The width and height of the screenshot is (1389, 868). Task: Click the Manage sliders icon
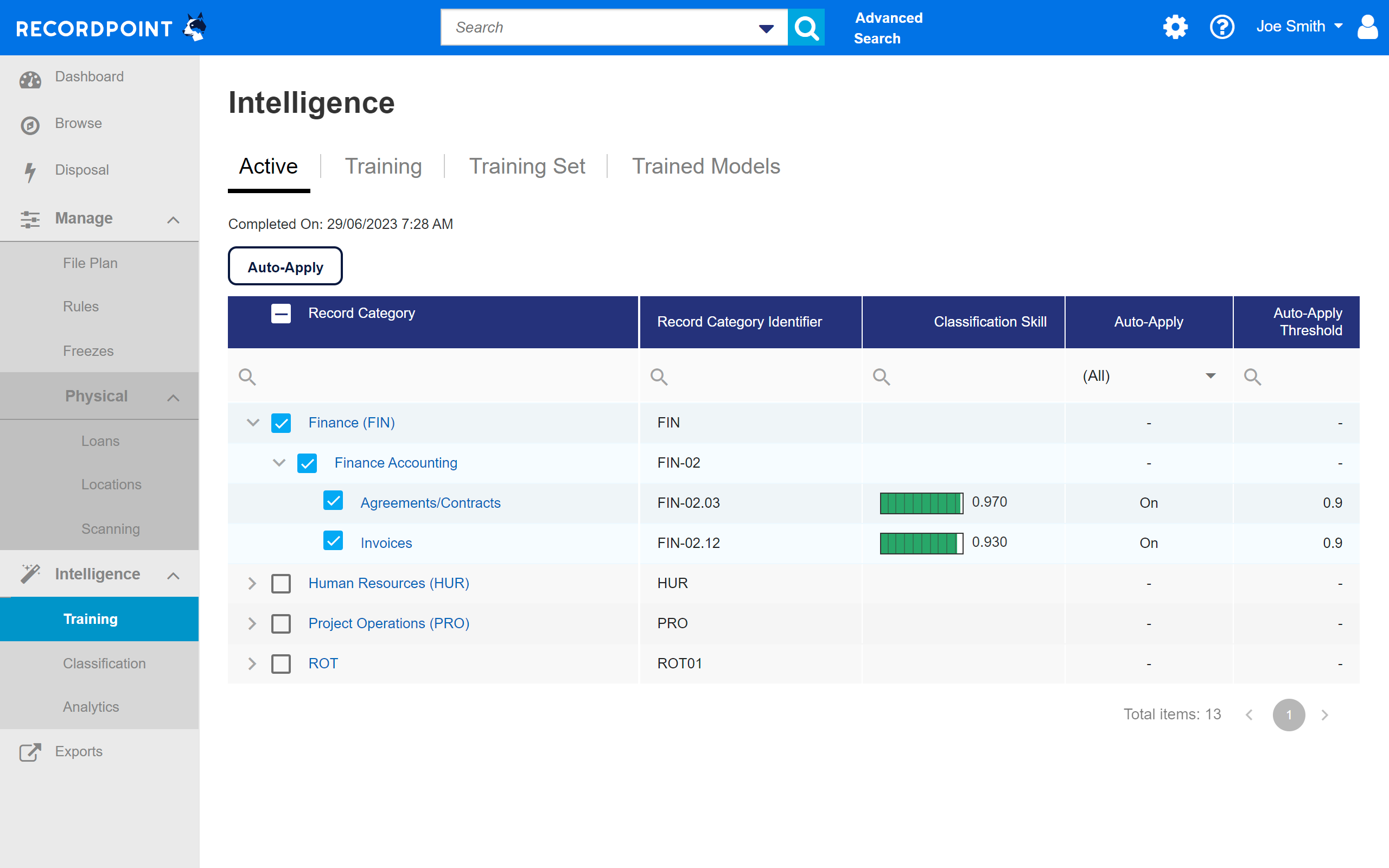point(30,219)
